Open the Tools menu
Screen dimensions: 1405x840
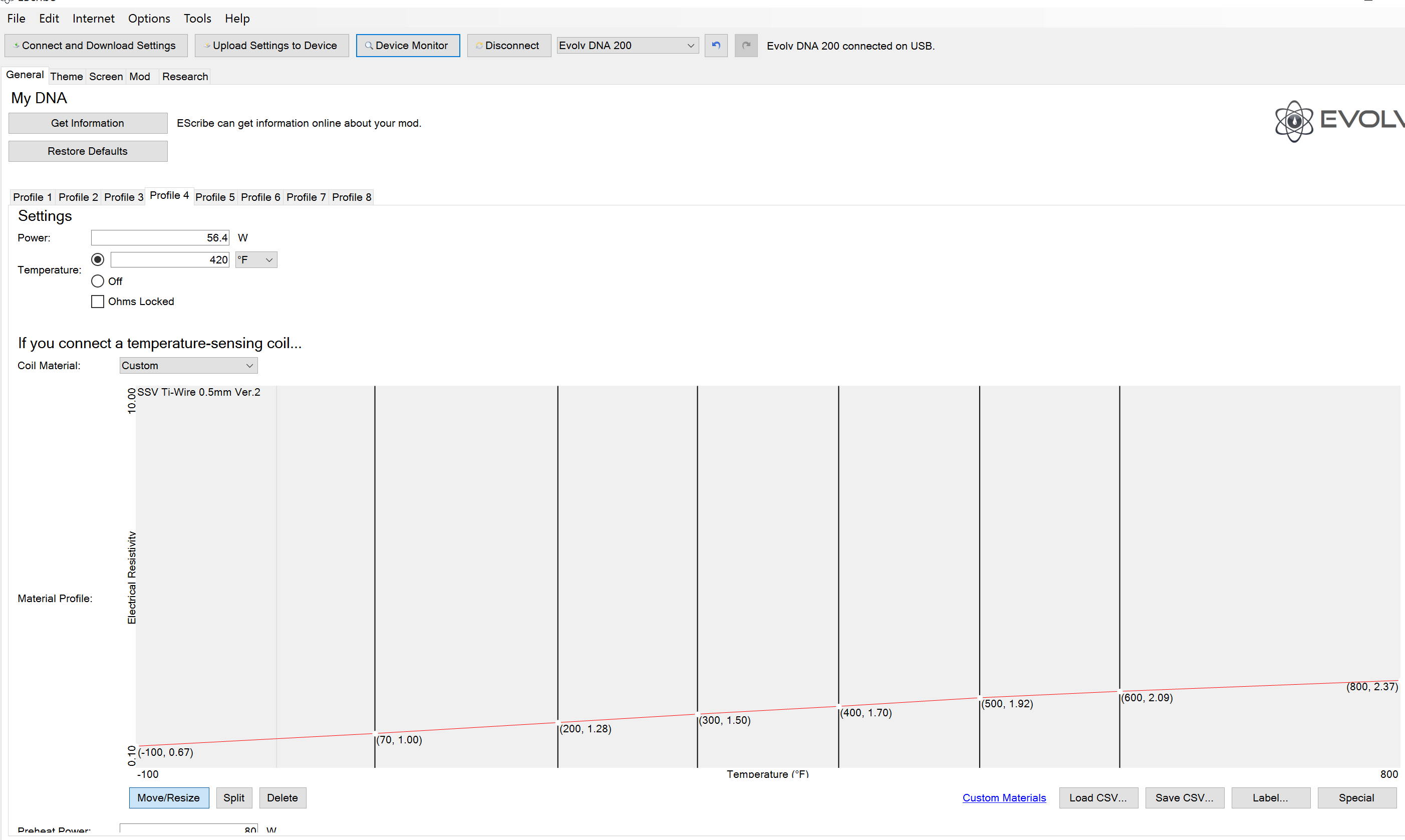pyautogui.click(x=197, y=18)
